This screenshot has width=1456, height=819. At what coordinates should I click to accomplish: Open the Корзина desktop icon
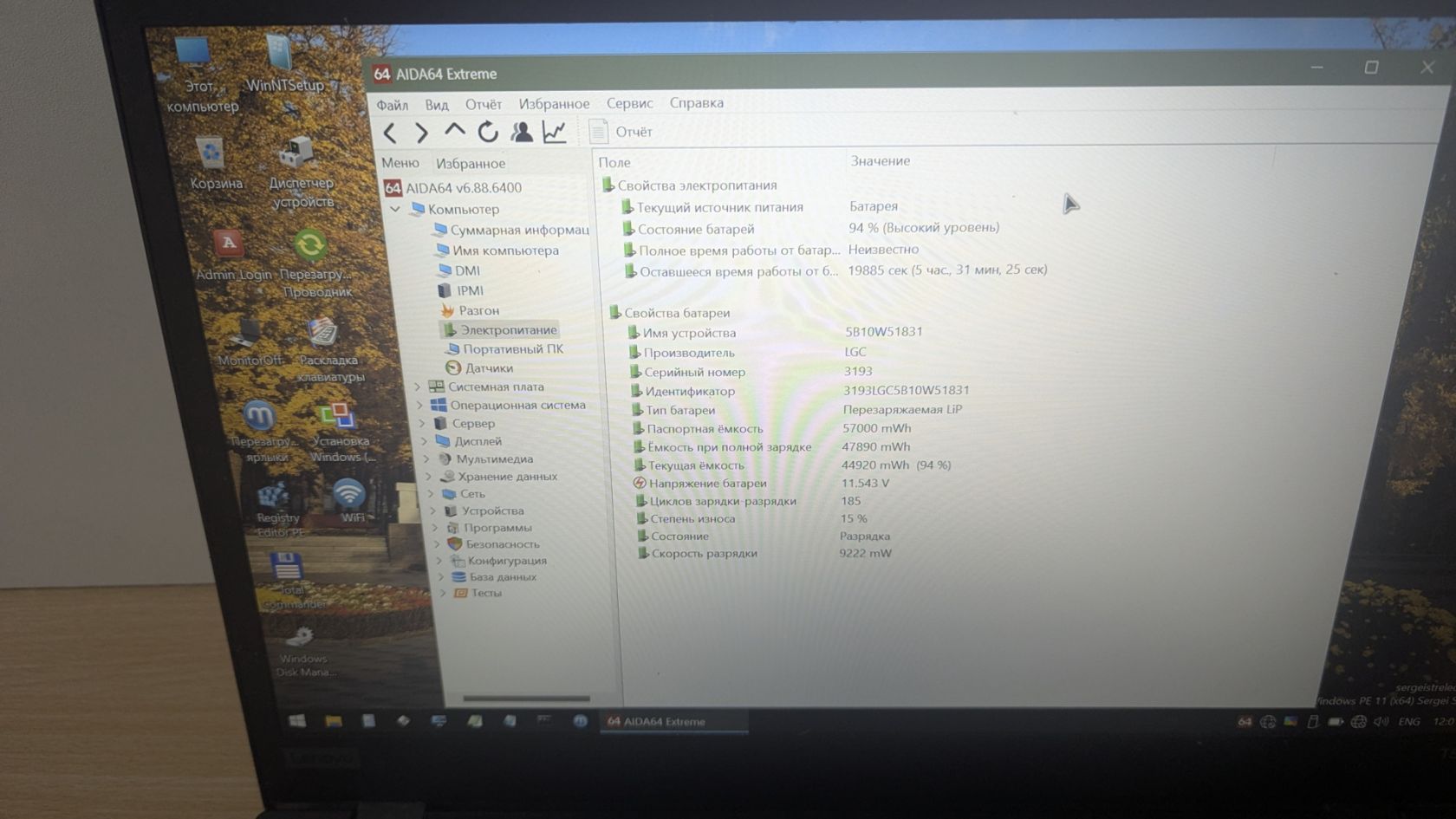pyautogui.click(x=214, y=165)
